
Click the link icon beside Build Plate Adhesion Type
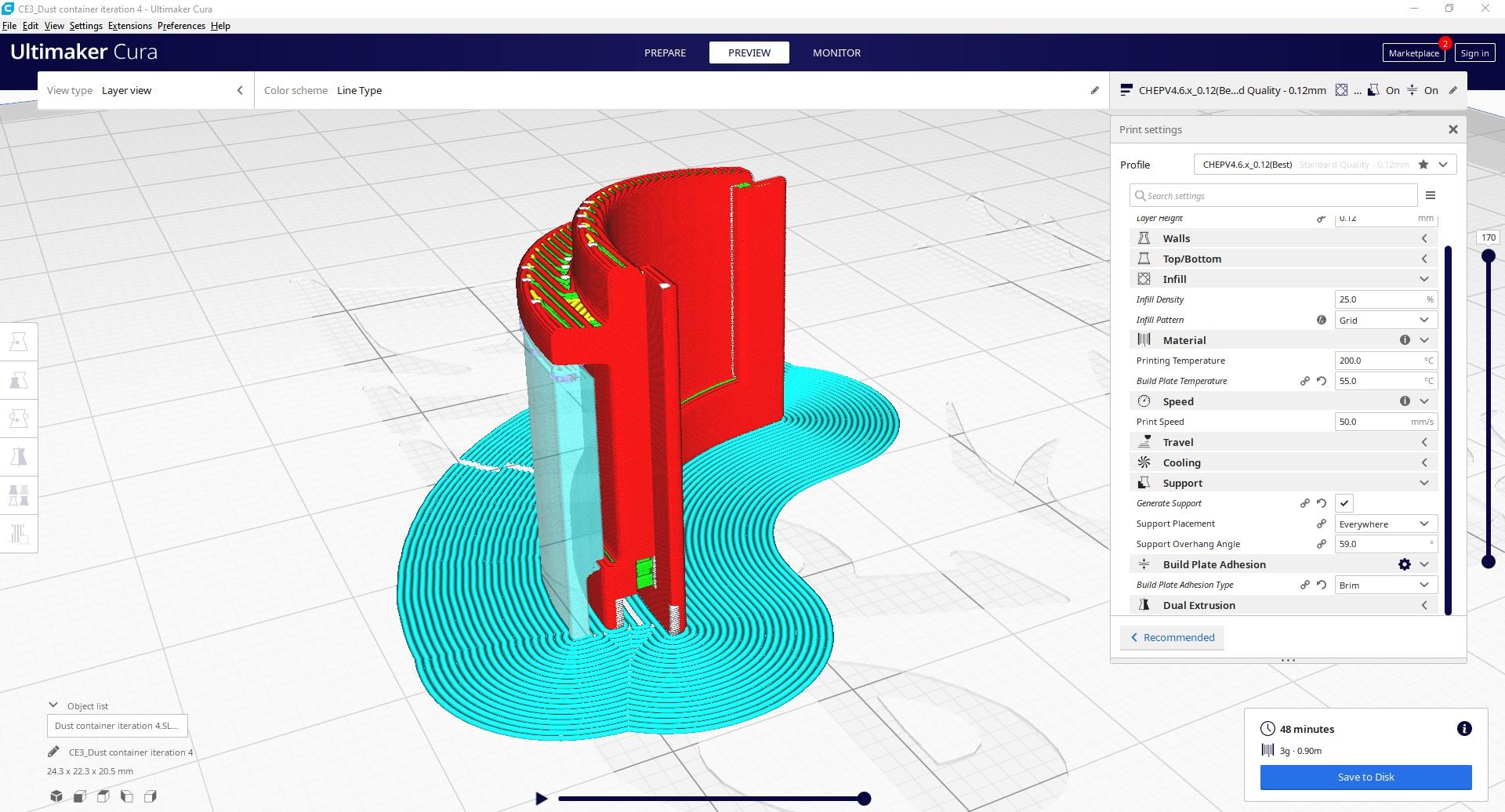coord(1305,585)
